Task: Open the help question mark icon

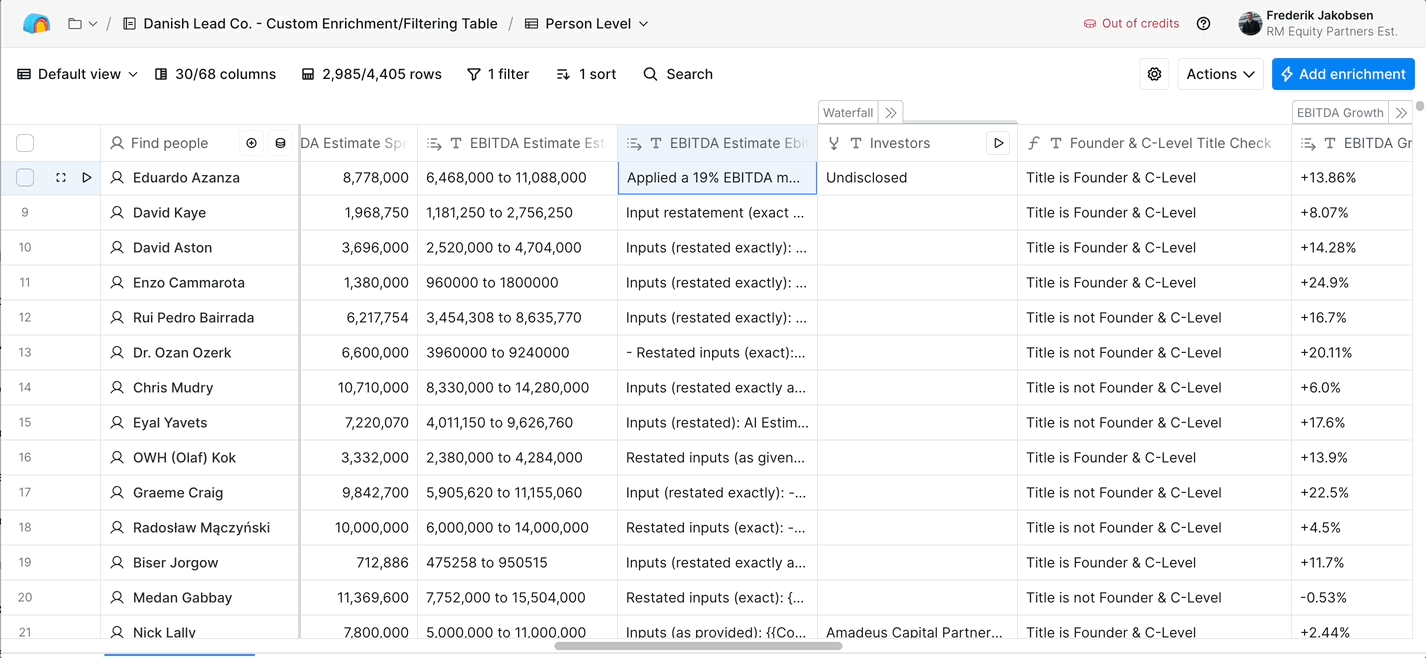Action: pos(1204,23)
